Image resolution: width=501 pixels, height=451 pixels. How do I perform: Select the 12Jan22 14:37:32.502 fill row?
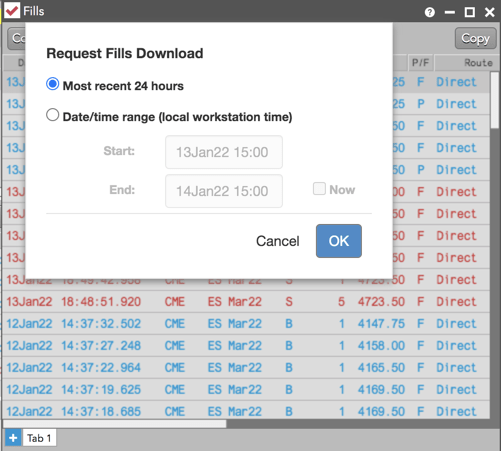click(x=246, y=323)
